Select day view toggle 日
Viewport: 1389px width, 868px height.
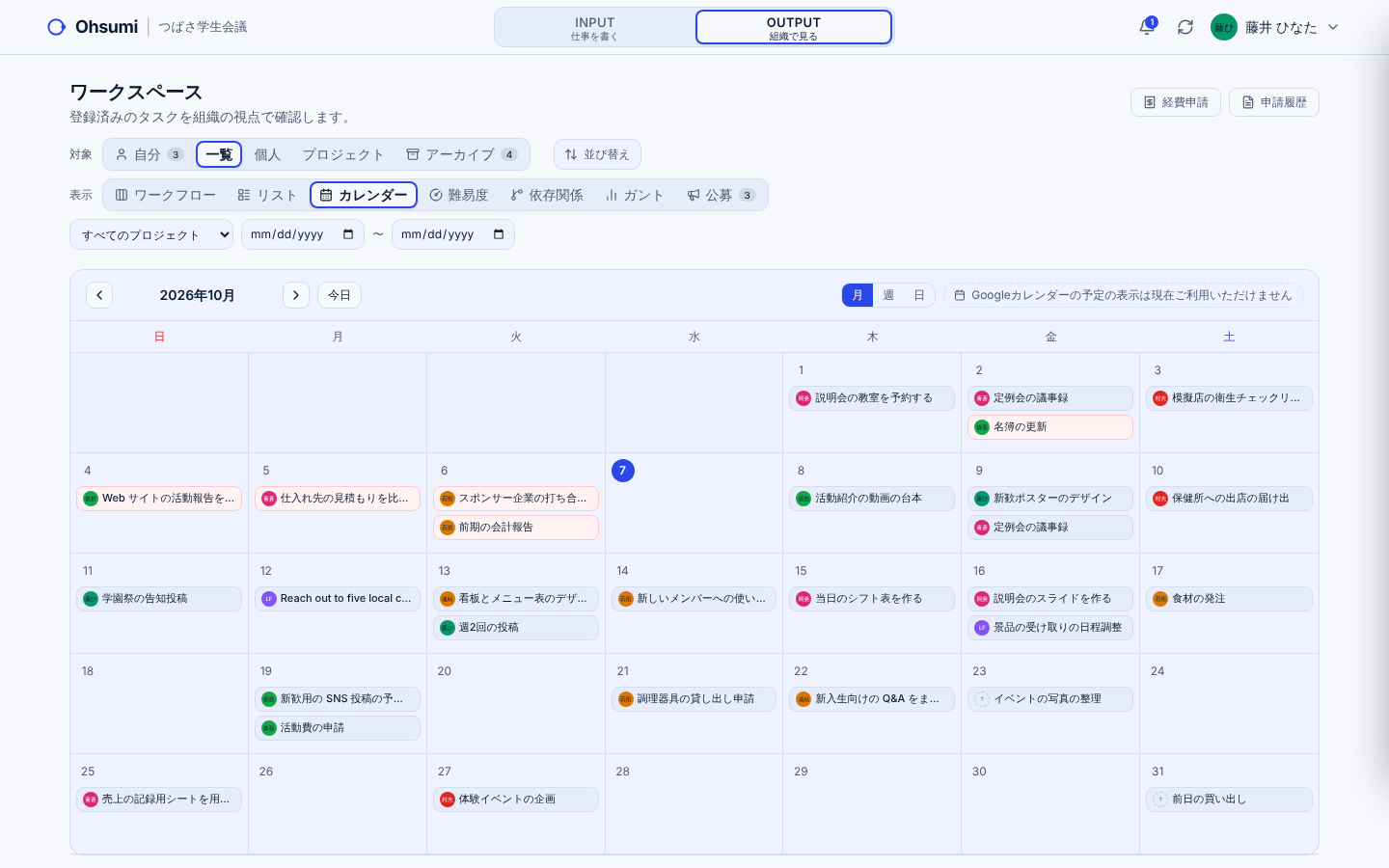tap(919, 295)
